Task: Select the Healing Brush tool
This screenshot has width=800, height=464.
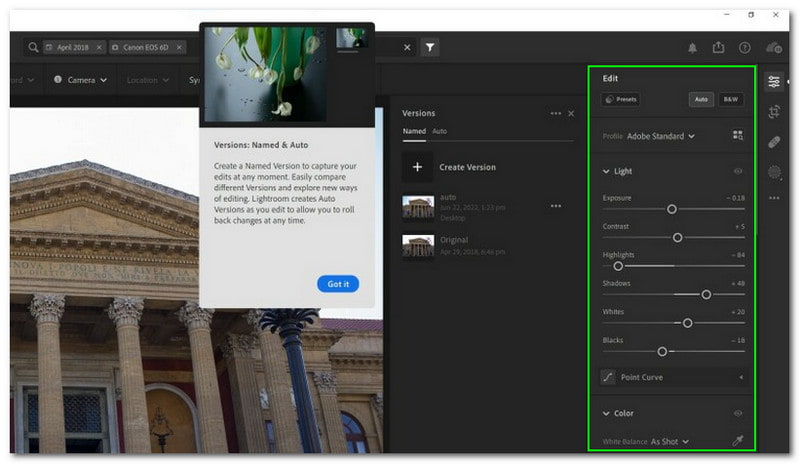Action: click(774, 143)
